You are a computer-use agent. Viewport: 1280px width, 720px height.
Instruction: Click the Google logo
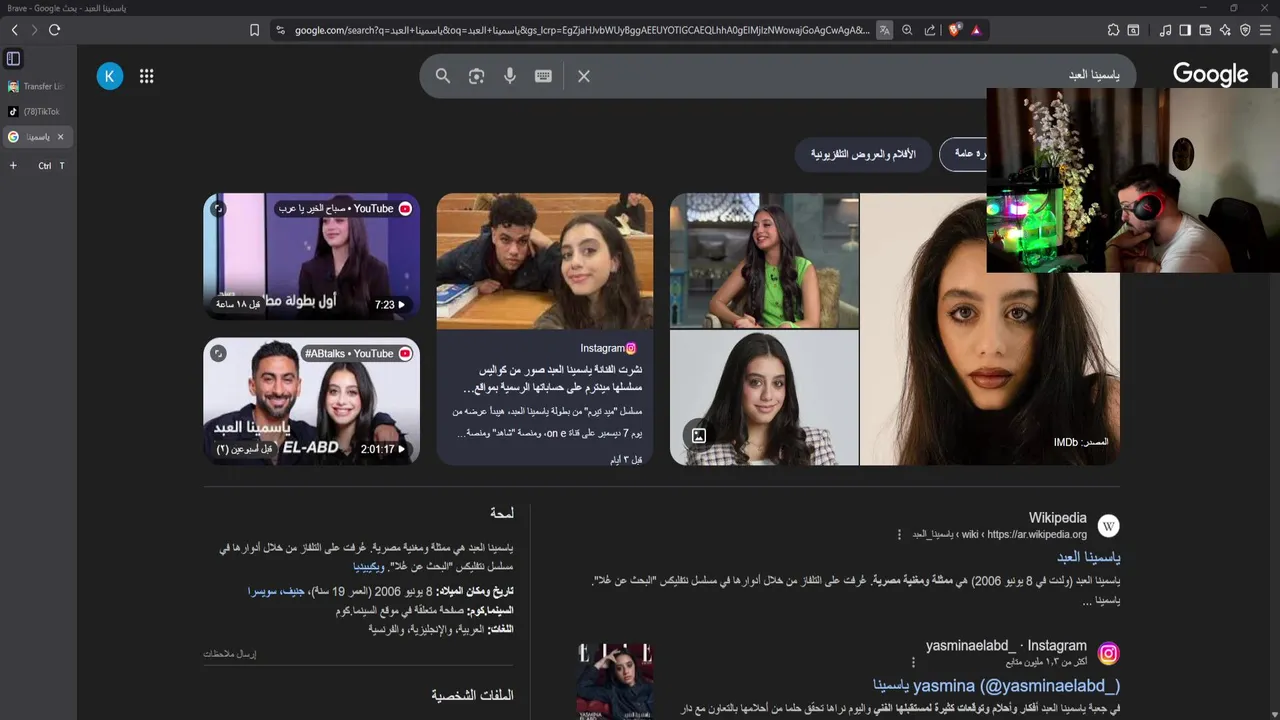(1210, 75)
